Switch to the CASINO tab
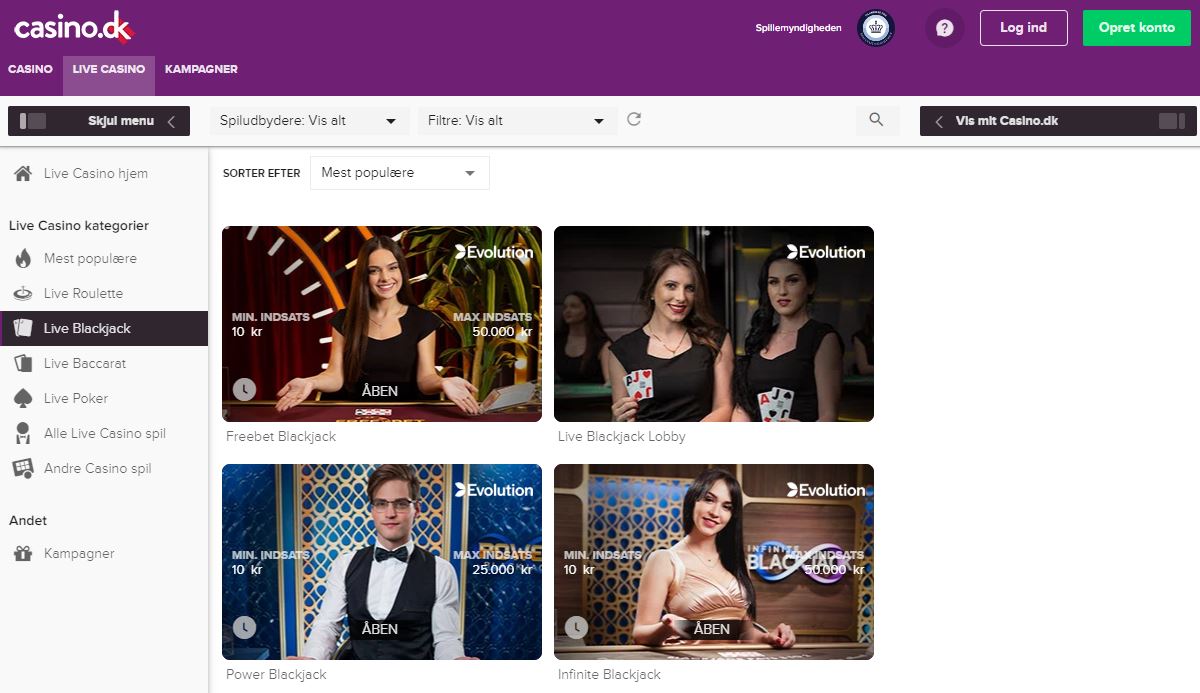 pos(30,69)
